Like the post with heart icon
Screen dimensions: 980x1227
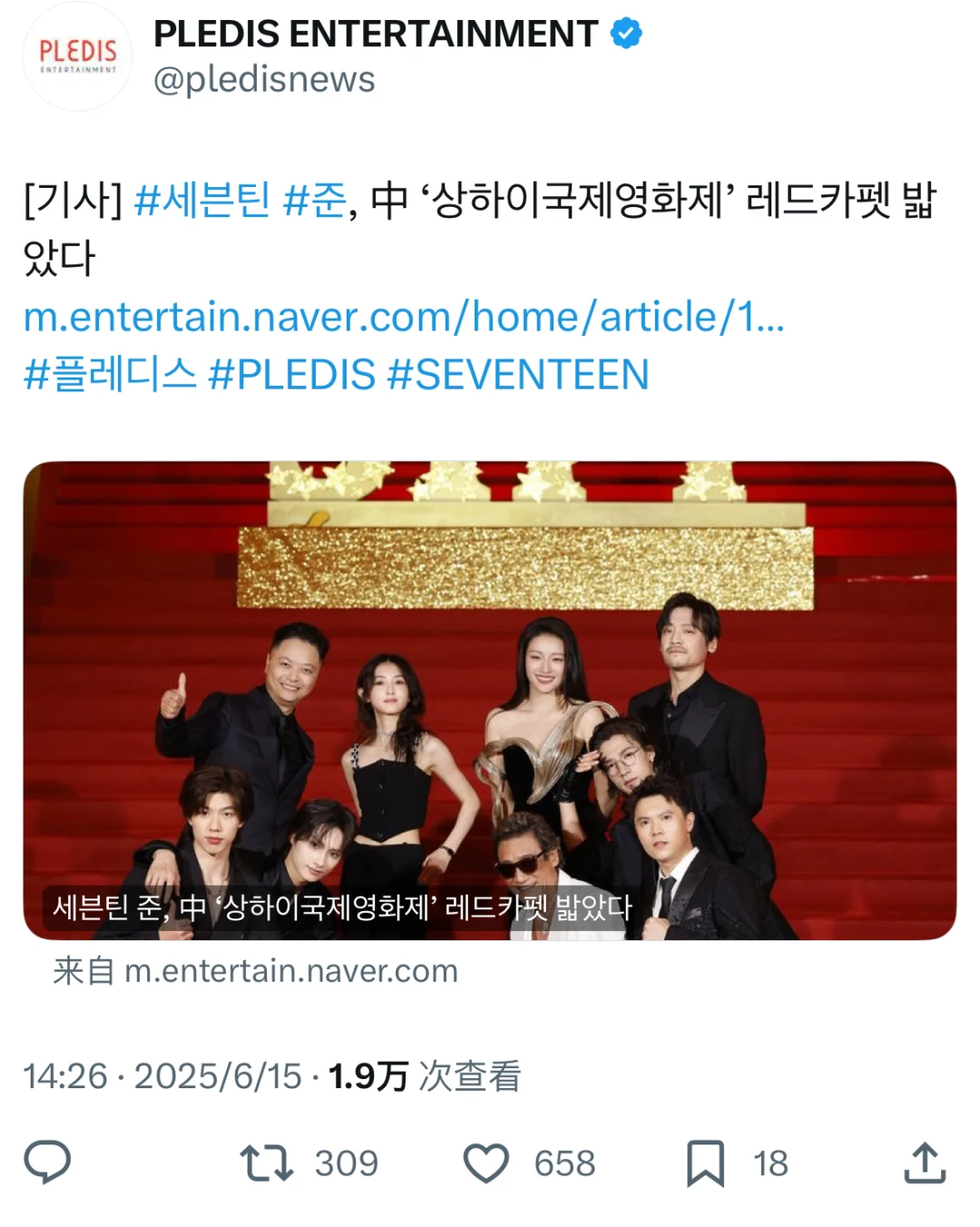click(x=486, y=1163)
